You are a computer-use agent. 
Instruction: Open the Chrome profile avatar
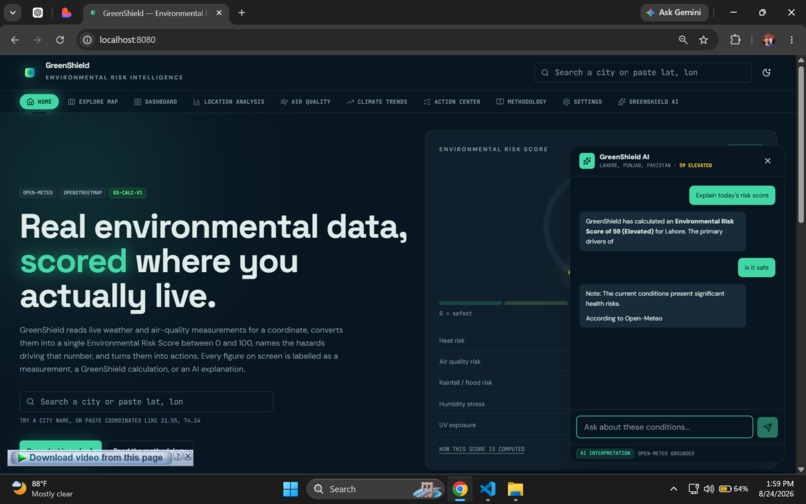768,40
